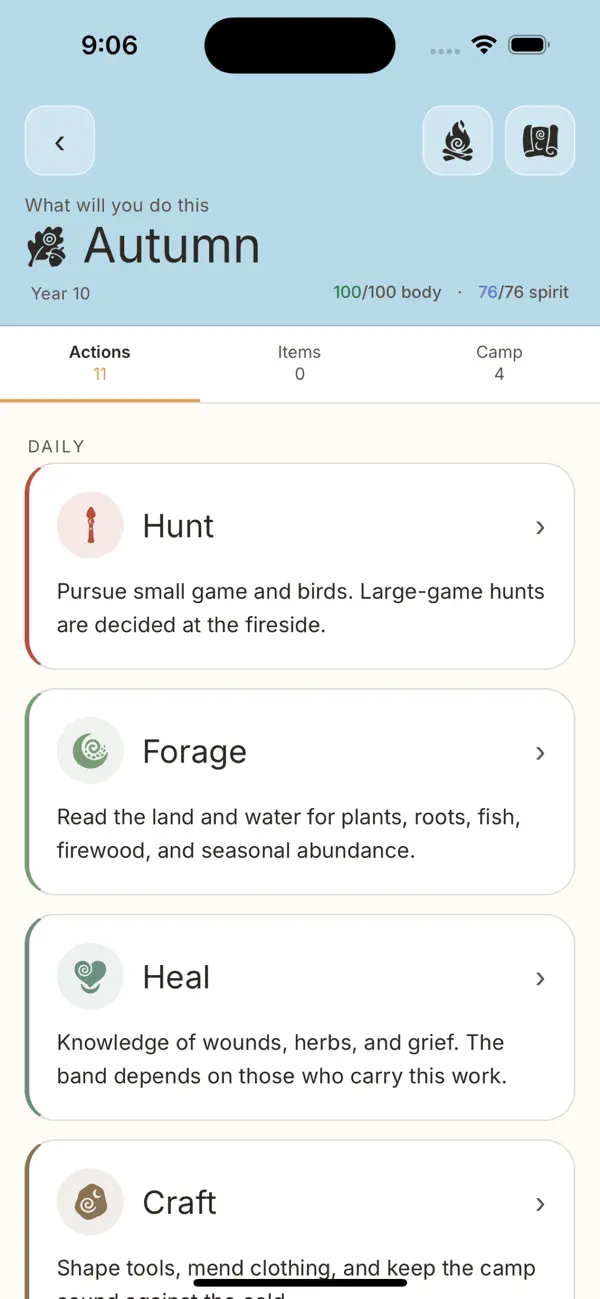The image size is (600, 1299).
Task: Tap the back chevron button
Action: pyautogui.click(x=60, y=141)
